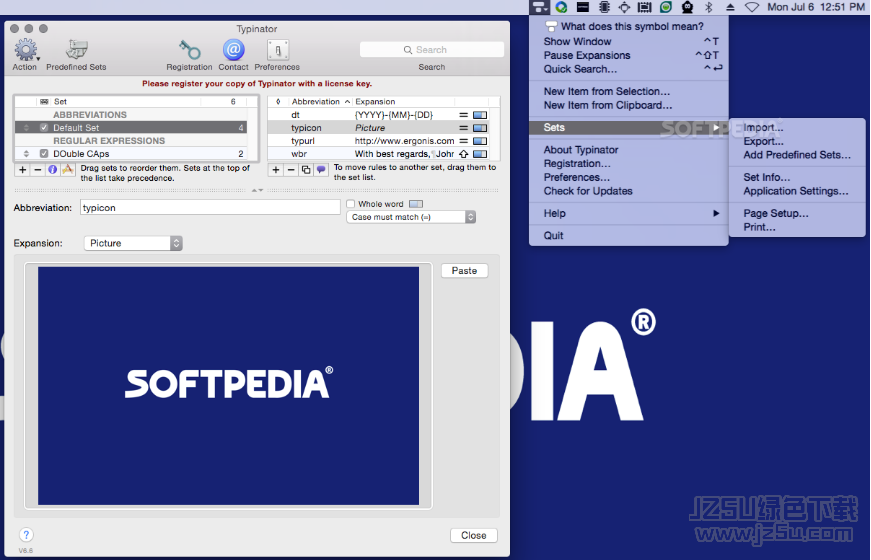Screen dimensions: 871x560
Task: Click the blue indicator in typurl row
Action: click(x=480, y=141)
